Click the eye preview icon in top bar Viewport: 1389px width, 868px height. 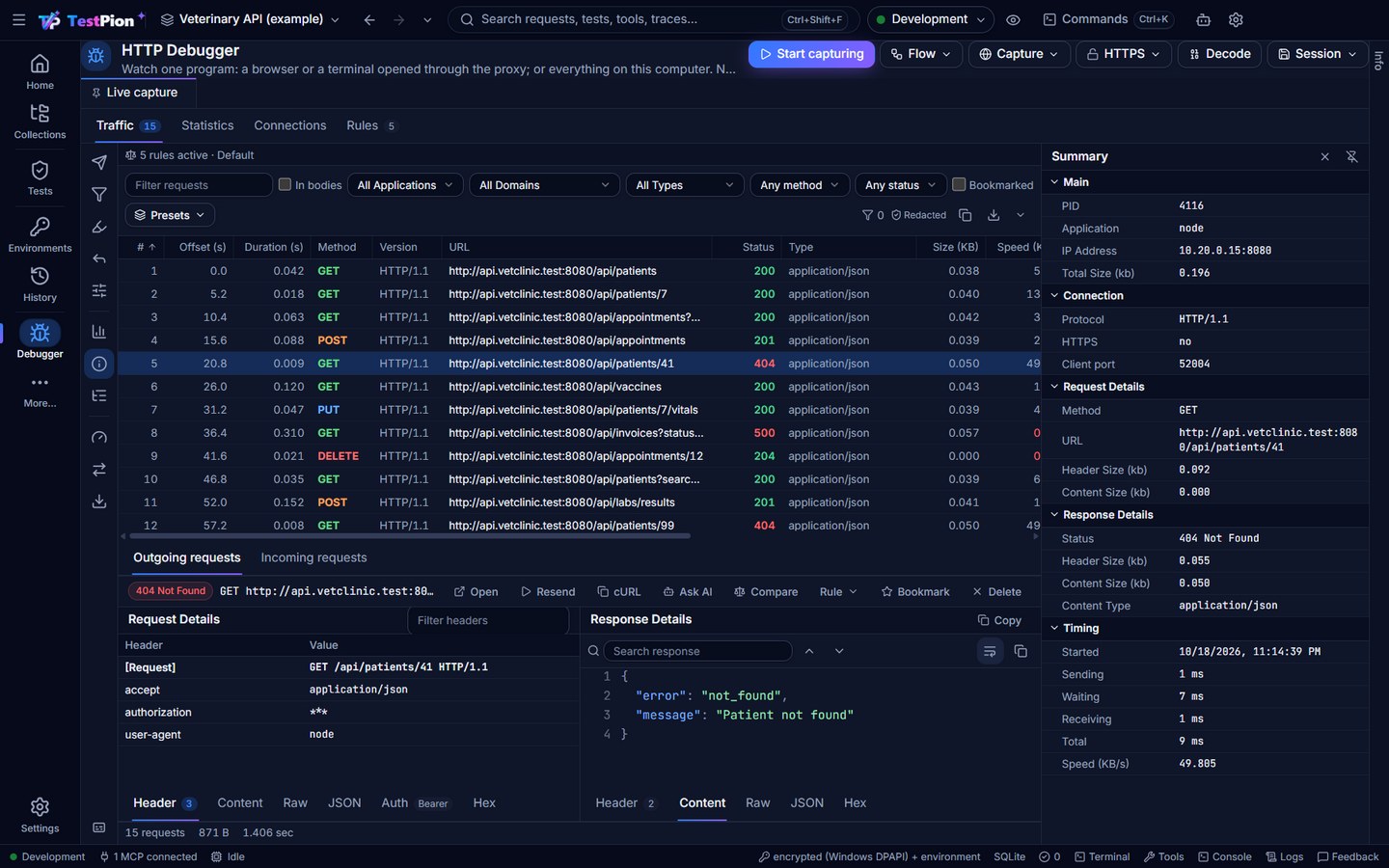coord(1013,19)
